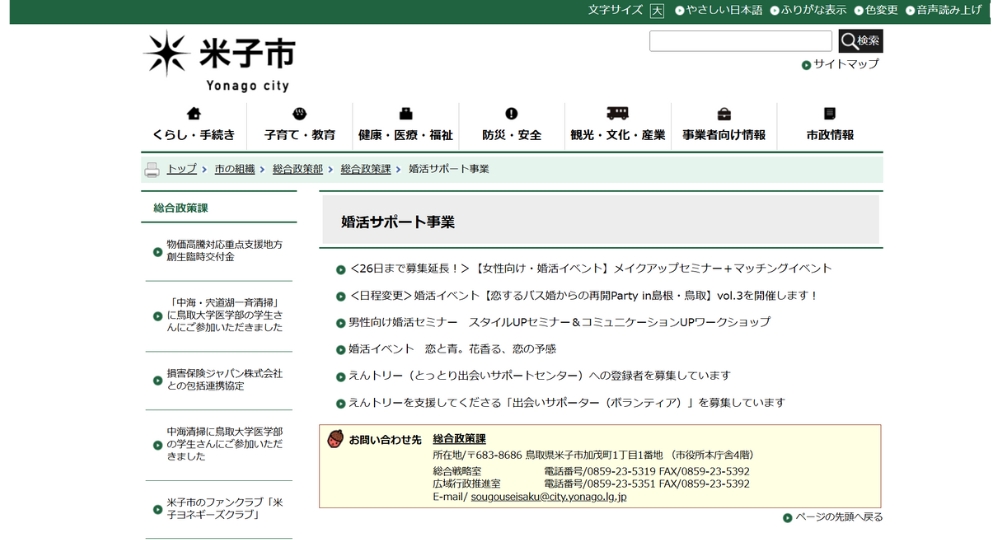Image resolution: width=1000 pixels, height=540 pixels.
Task: Click 婚活サポート事業 breadcrumb text
Action: pyautogui.click(x=449, y=169)
